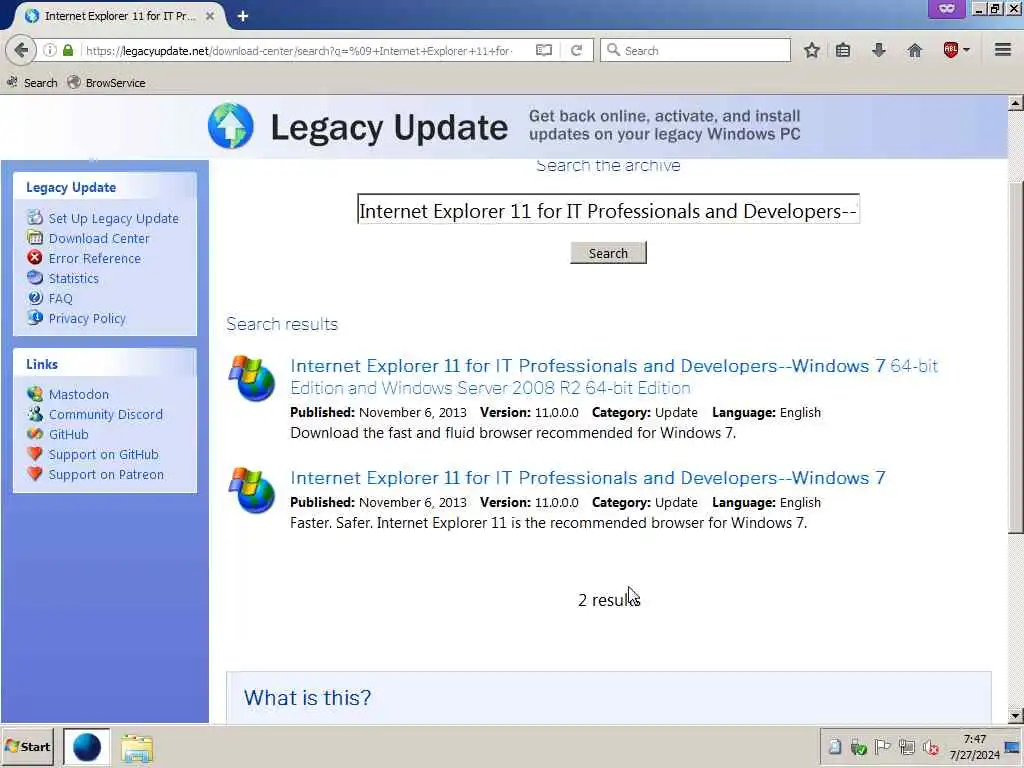Open the Downloads arrow icon
1024x768 pixels.
[x=879, y=50]
